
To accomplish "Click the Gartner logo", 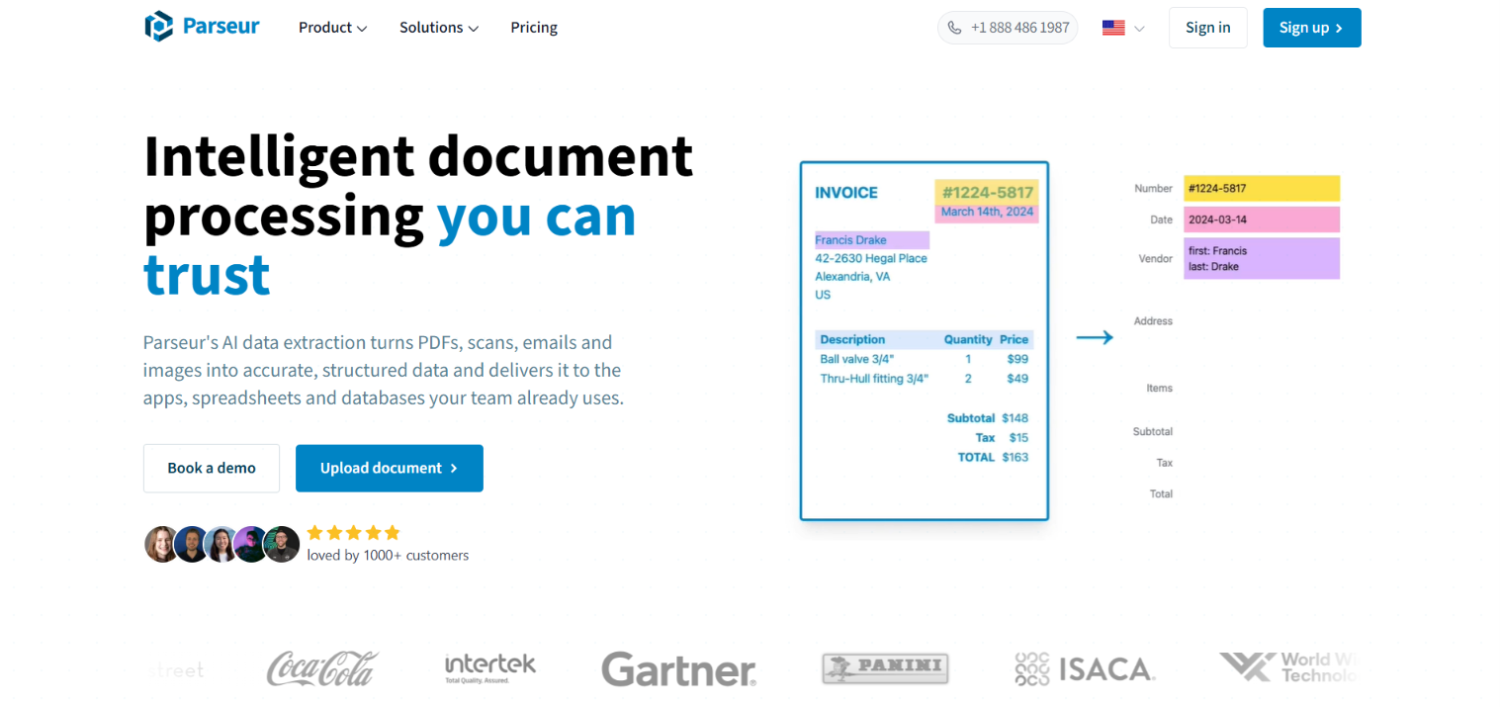I will click(678, 669).
